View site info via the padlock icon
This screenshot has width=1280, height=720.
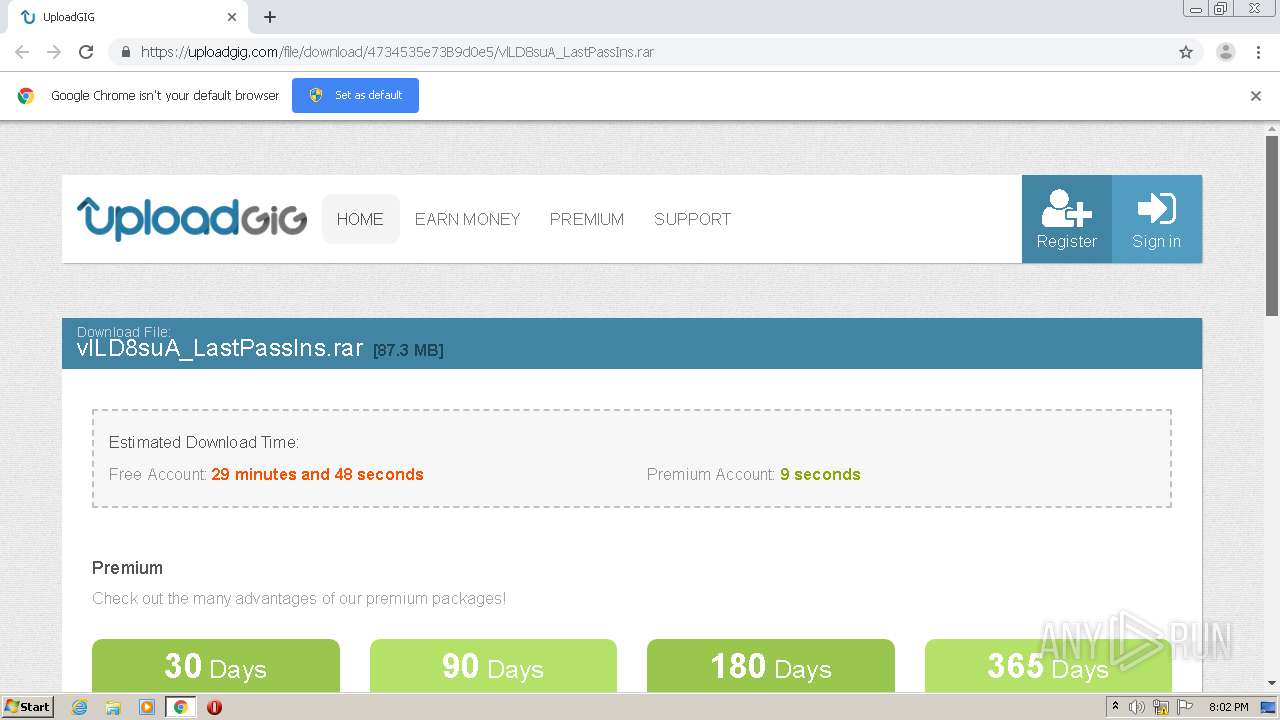(x=125, y=52)
